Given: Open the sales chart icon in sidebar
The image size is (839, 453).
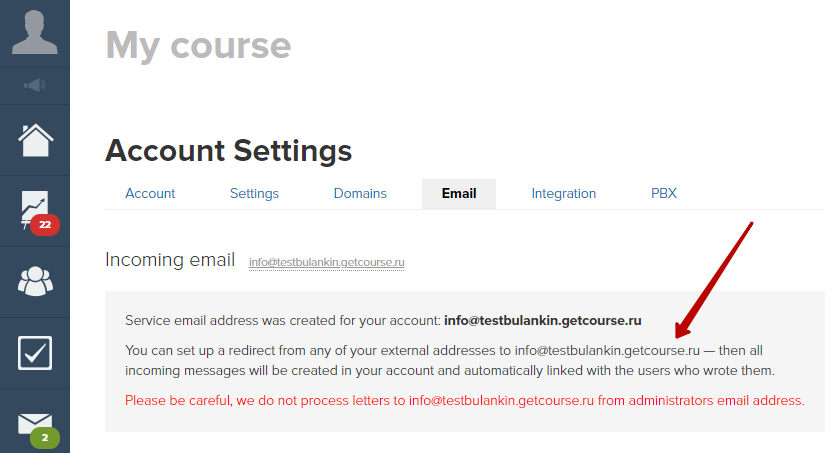Looking at the screenshot, I should (x=35, y=210).
